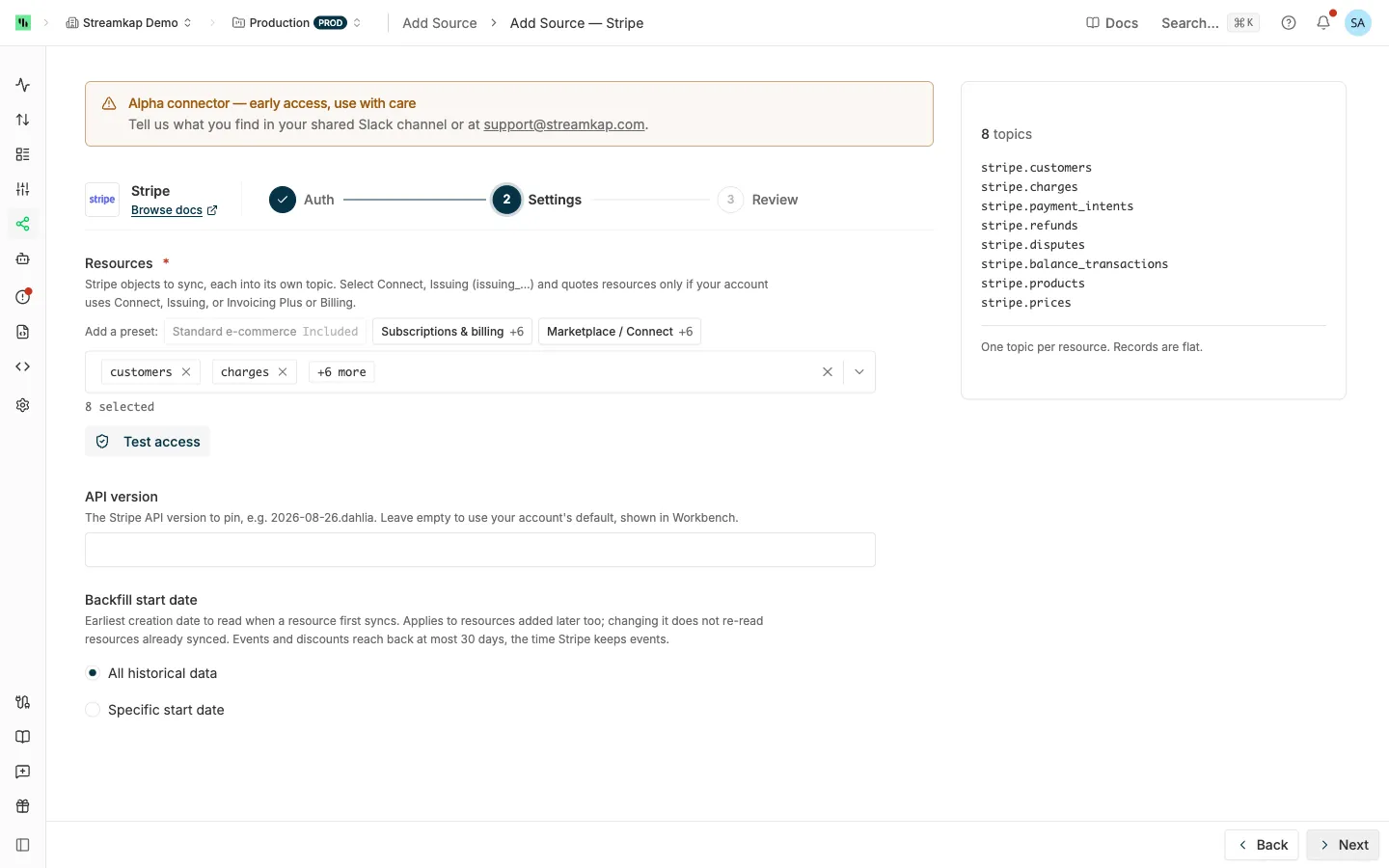The image size is (1389, 868).
Task: Open the list-grid sidebar icon
Action: click(x=23, y=154)
